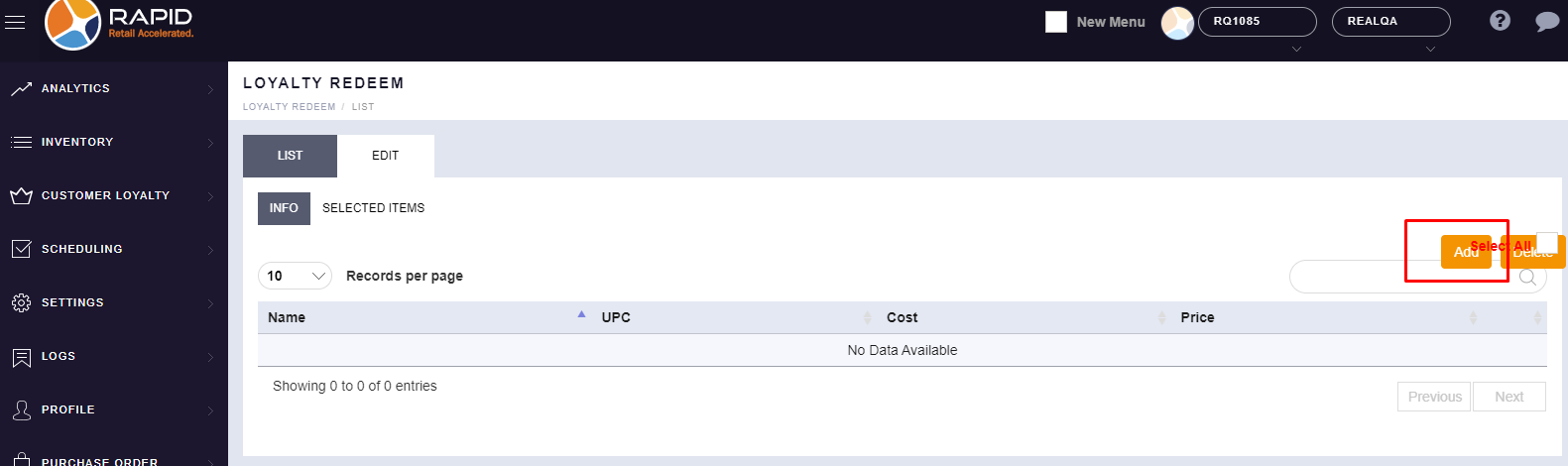Switch to the EDIT tab
This screenshot has width=1568, height=466.
click(x=385, y=156)
